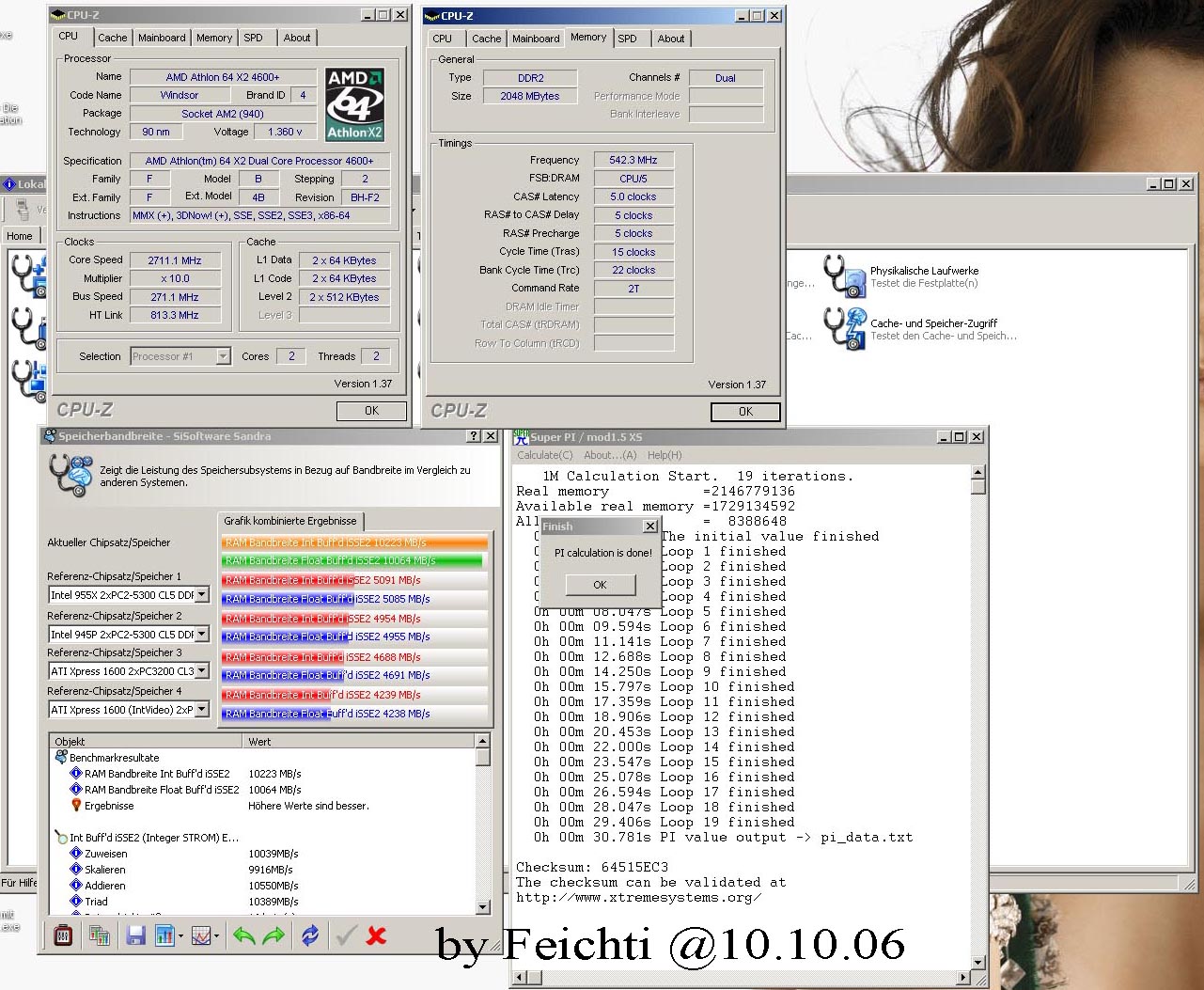The image size is (1204, 990).
Task: Open About menu in Super PI
Action: point(610,455)
